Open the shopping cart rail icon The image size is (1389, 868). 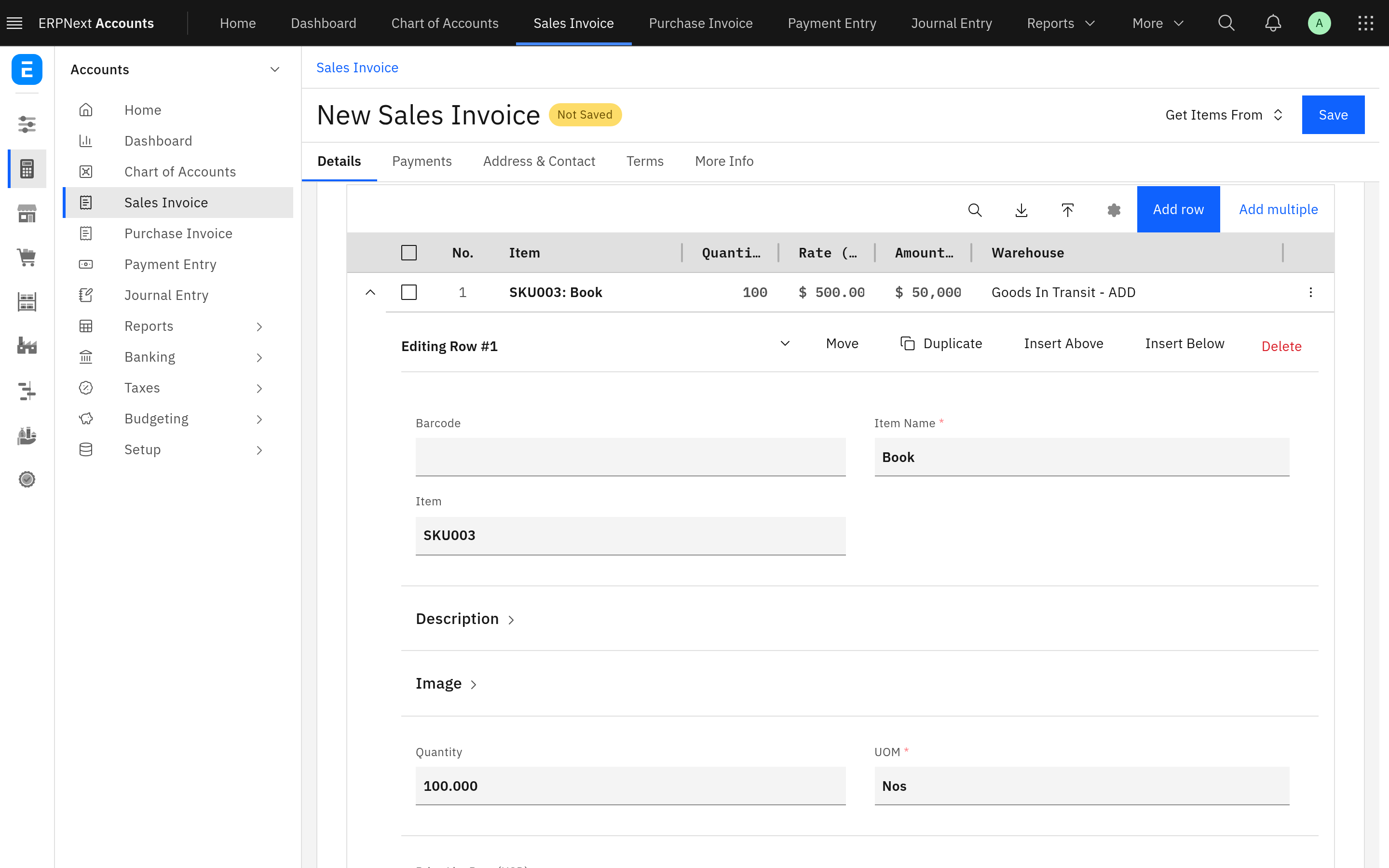pos(27,257)
